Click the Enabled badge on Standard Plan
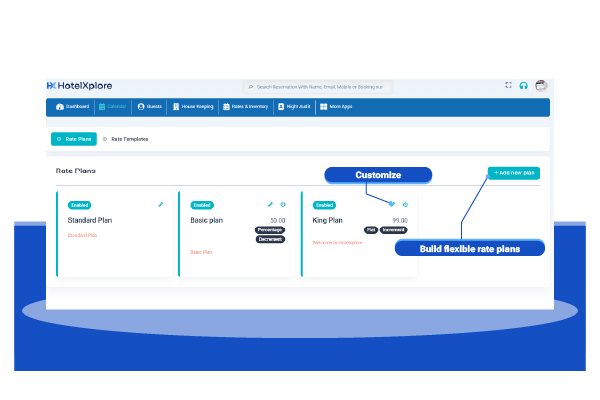600x400 pixels. (x=79, y=205)
